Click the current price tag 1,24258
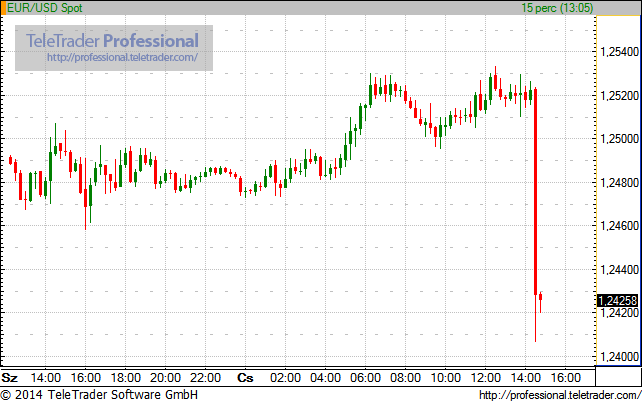Viewport: 642px width, 404px height. click(617, 300)
